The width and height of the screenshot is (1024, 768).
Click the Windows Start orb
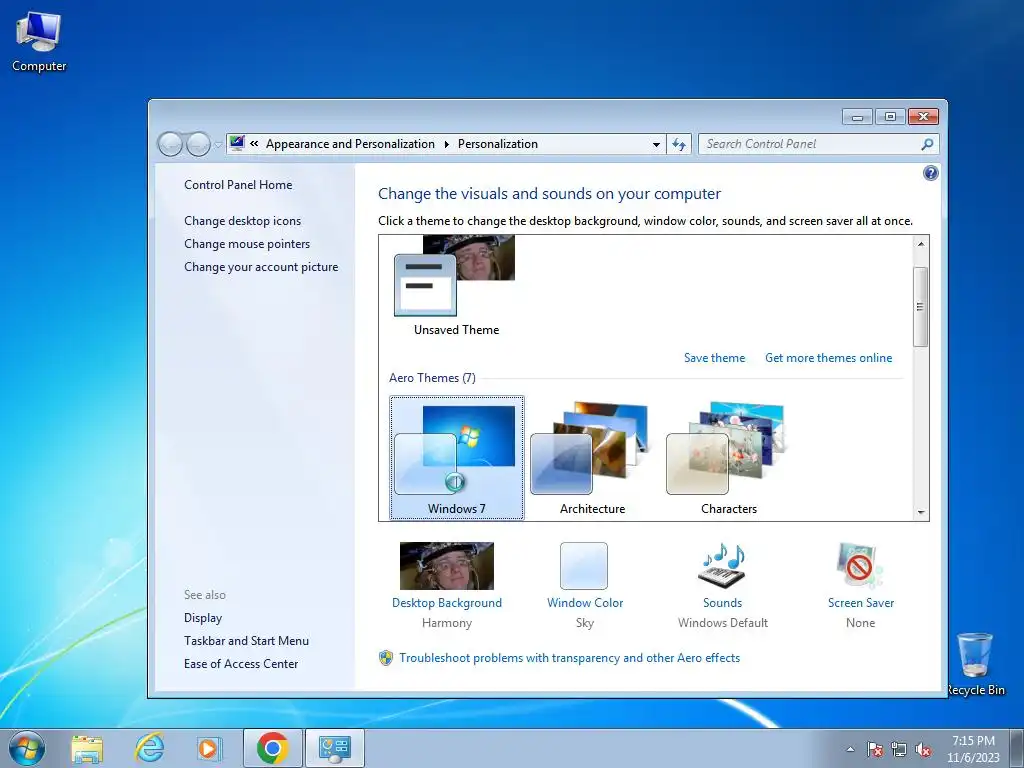(27, 748)
